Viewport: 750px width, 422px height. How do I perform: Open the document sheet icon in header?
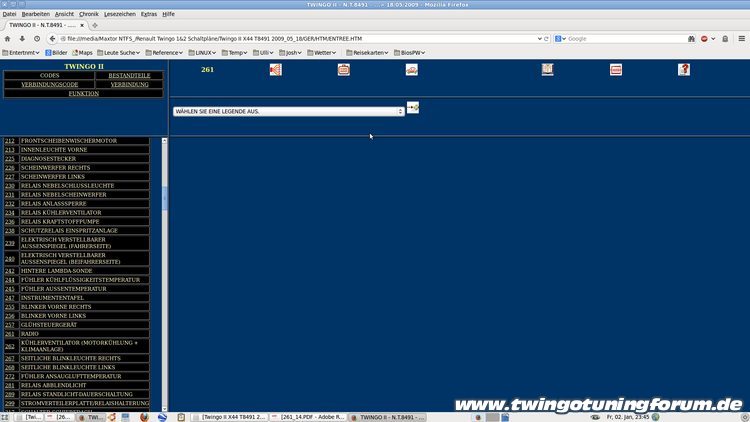click(547, 69)
